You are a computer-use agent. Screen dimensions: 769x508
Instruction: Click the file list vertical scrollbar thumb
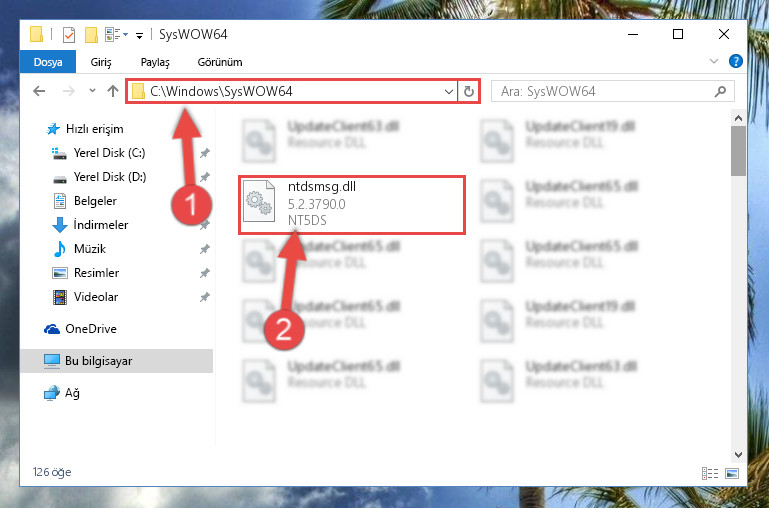tap(738, 151)
